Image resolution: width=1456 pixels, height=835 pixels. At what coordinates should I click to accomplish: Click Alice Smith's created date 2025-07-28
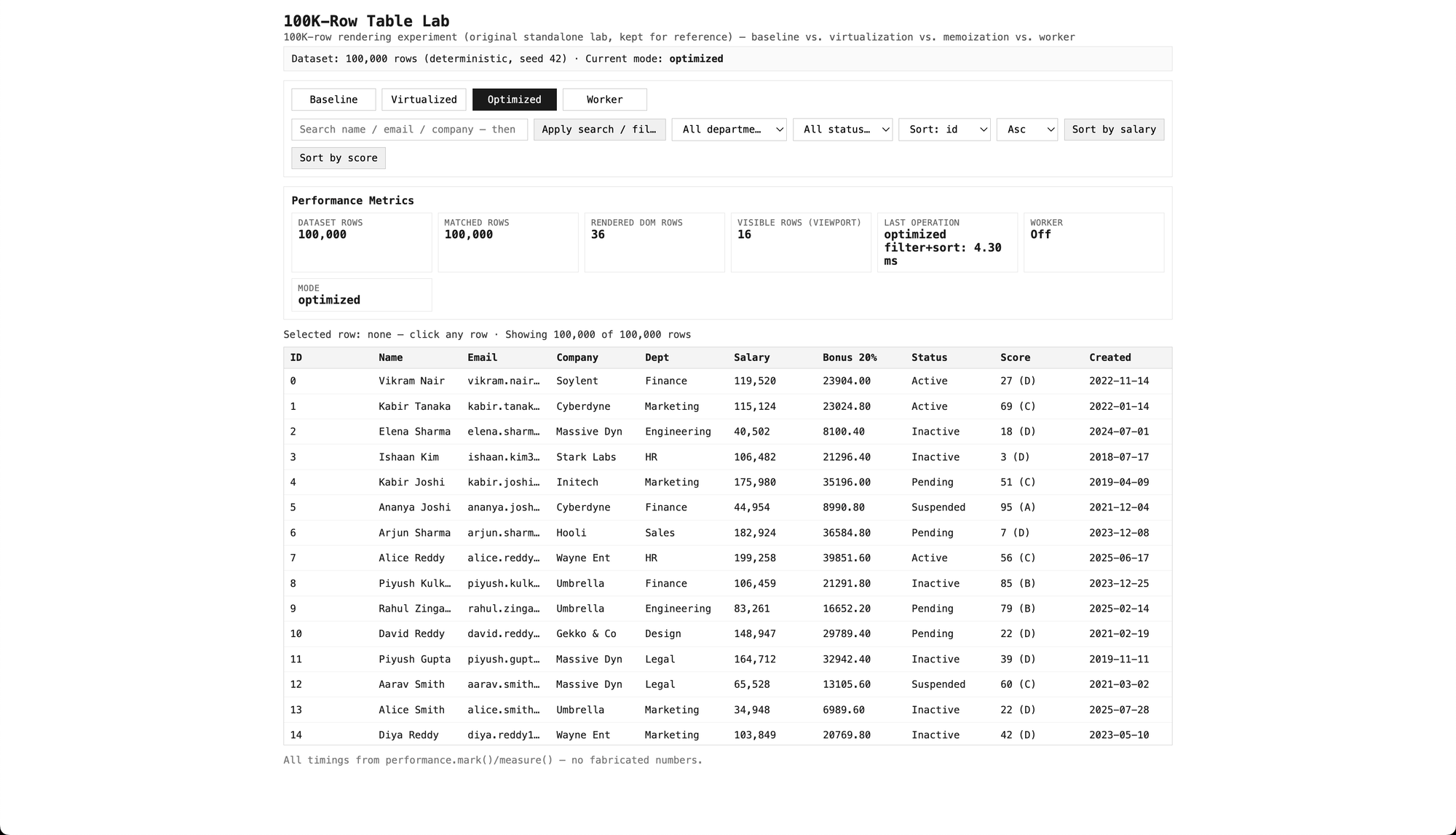point(1119,710)
